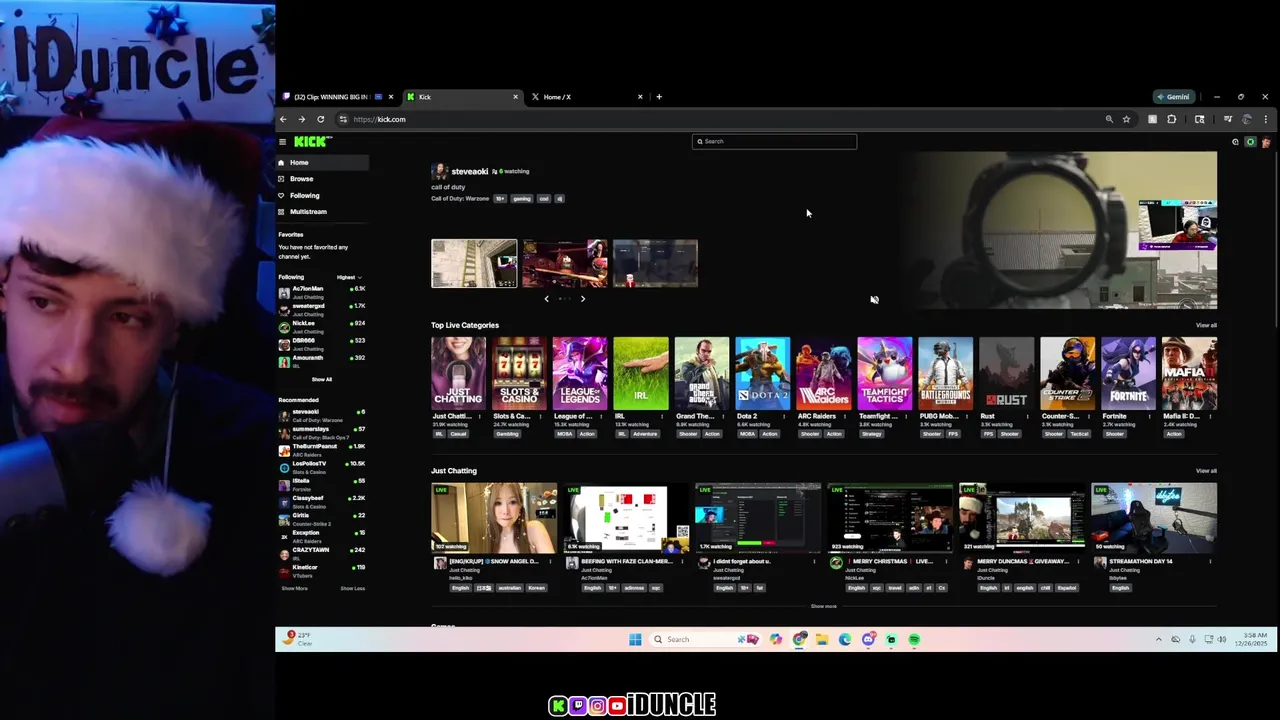Open Spotify from the taskbar

(914, 639)
